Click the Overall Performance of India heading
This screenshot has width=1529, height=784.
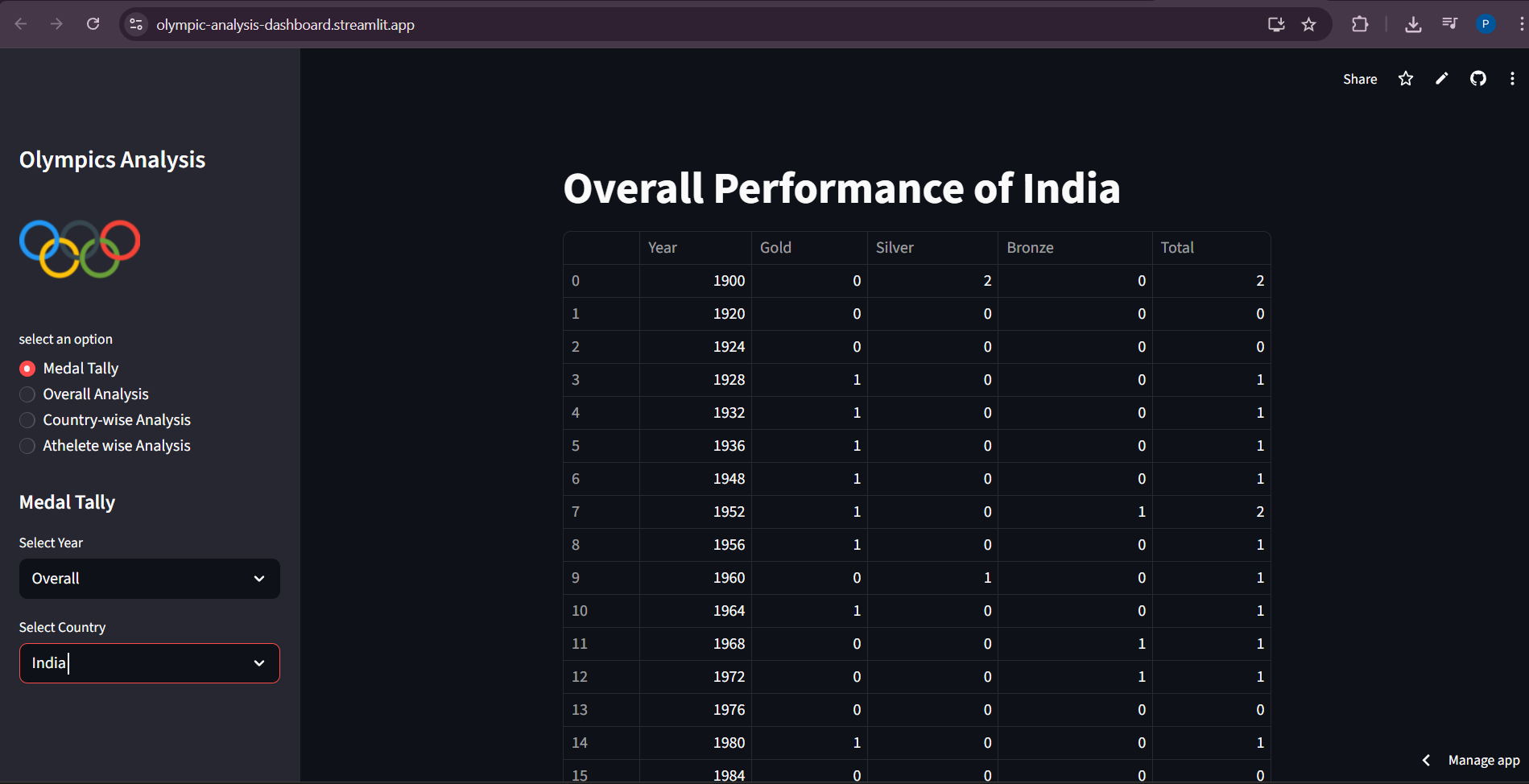[841, 188]
